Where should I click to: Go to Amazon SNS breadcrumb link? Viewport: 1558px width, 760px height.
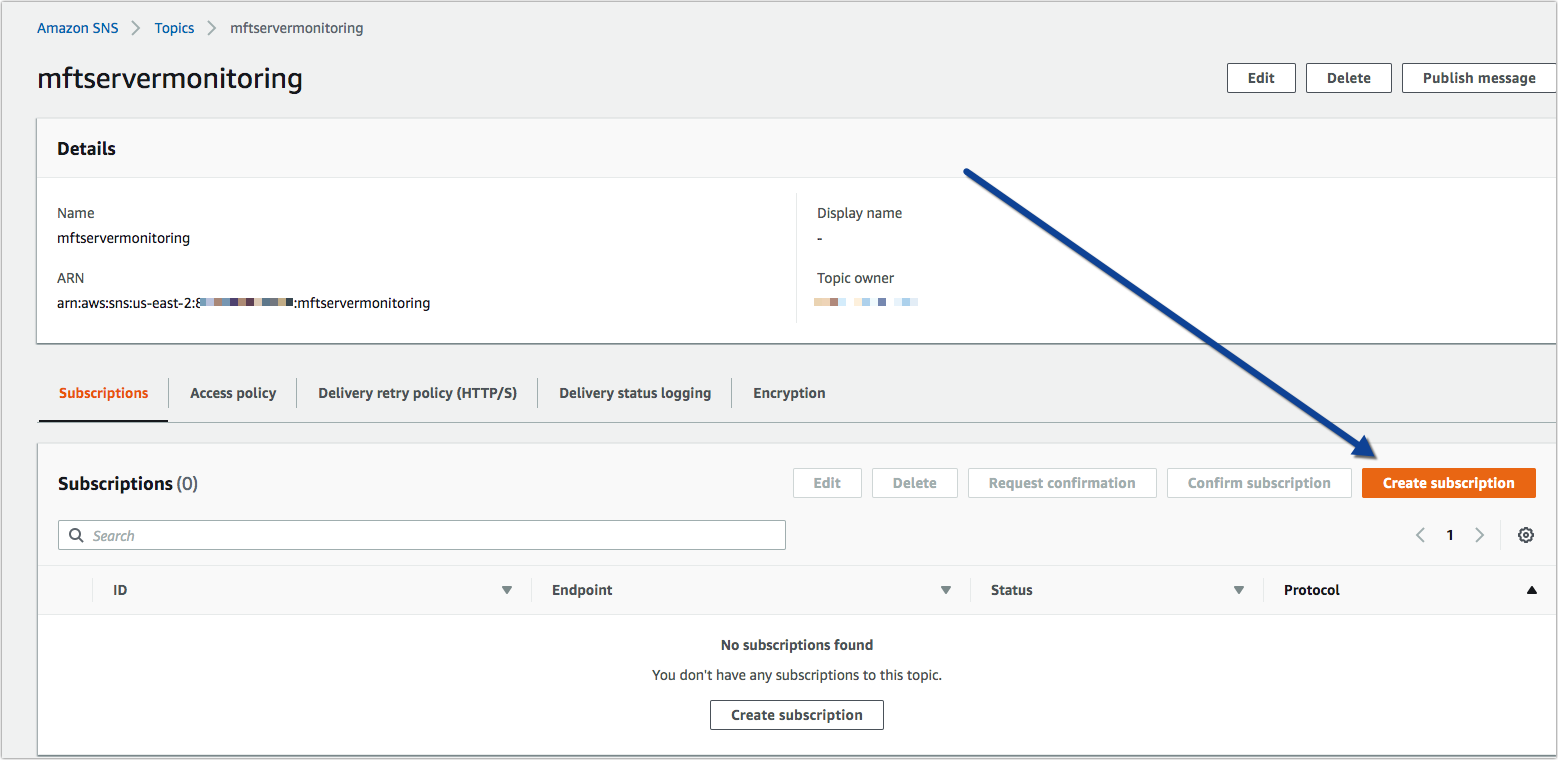pos(77,28)
